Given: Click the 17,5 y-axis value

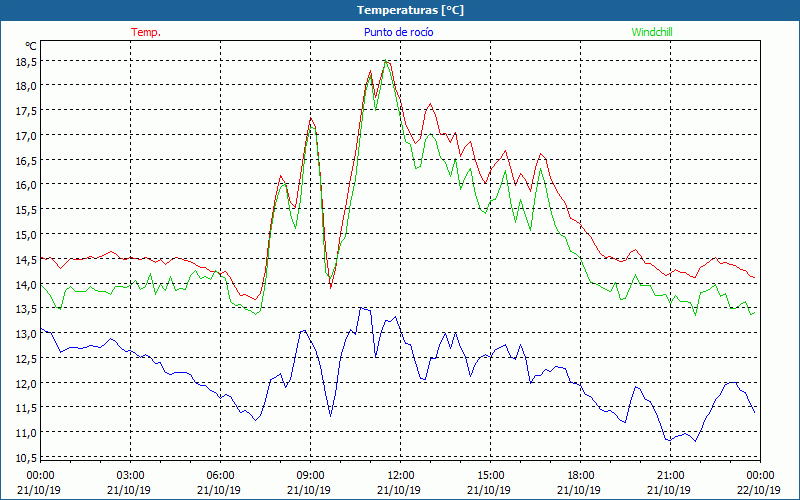Looking at the screenshot, I should (28, 111).
